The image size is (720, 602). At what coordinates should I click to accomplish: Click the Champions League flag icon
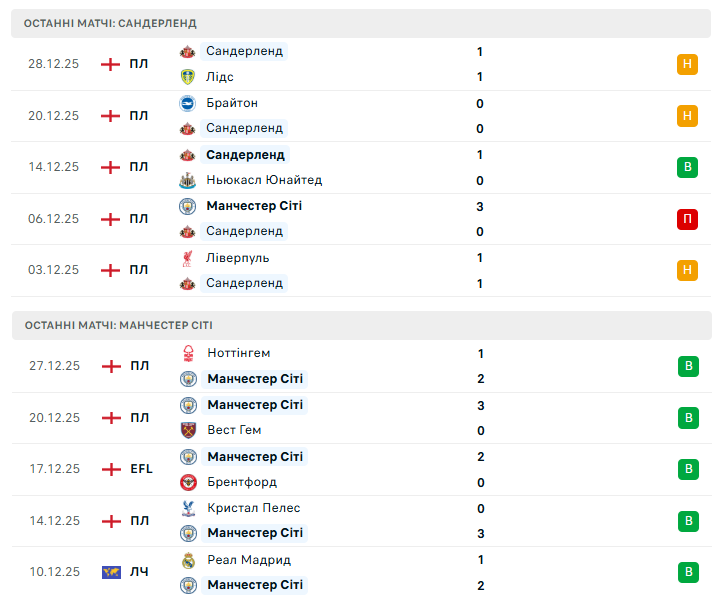pos(111,572)
